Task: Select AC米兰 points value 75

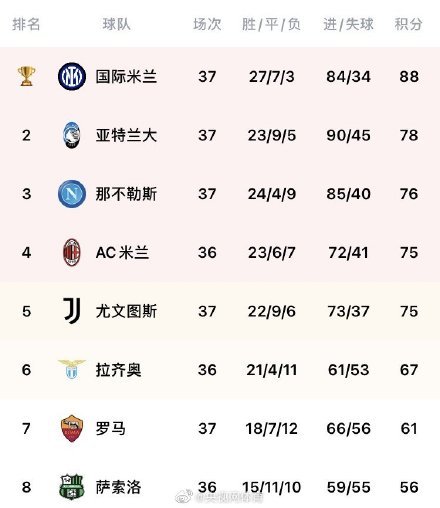Action: (x=409, y=252)
